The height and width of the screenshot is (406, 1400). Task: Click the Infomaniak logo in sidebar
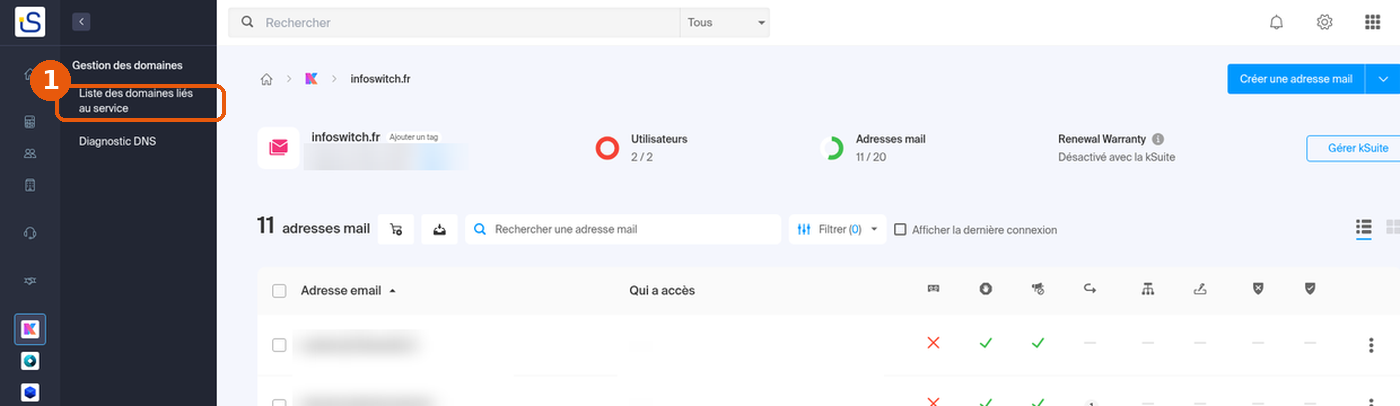30,21
